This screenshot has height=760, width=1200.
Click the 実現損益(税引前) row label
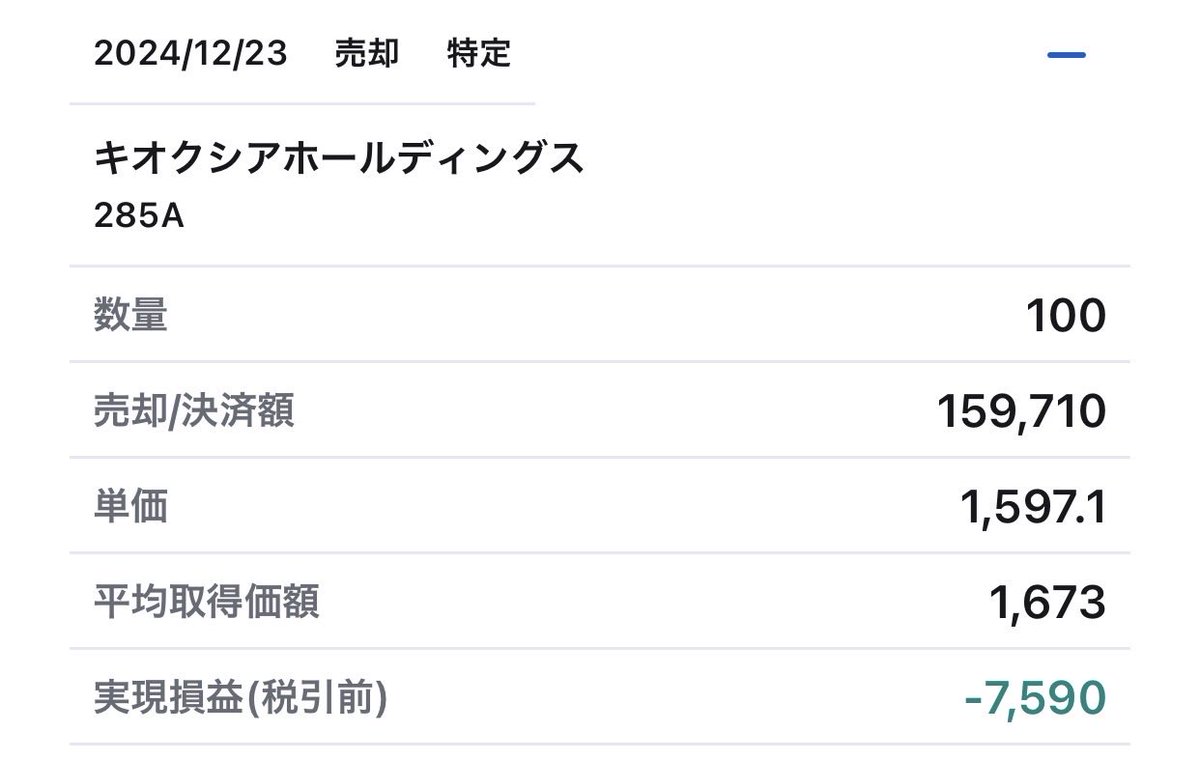click(x=240, y=698)
